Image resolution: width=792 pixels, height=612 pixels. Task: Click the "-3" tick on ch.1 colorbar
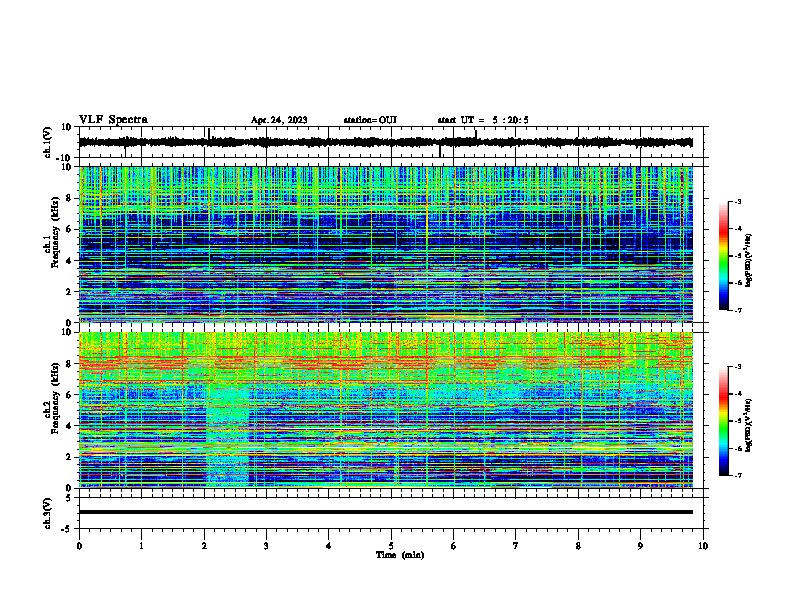click(737, 202)
